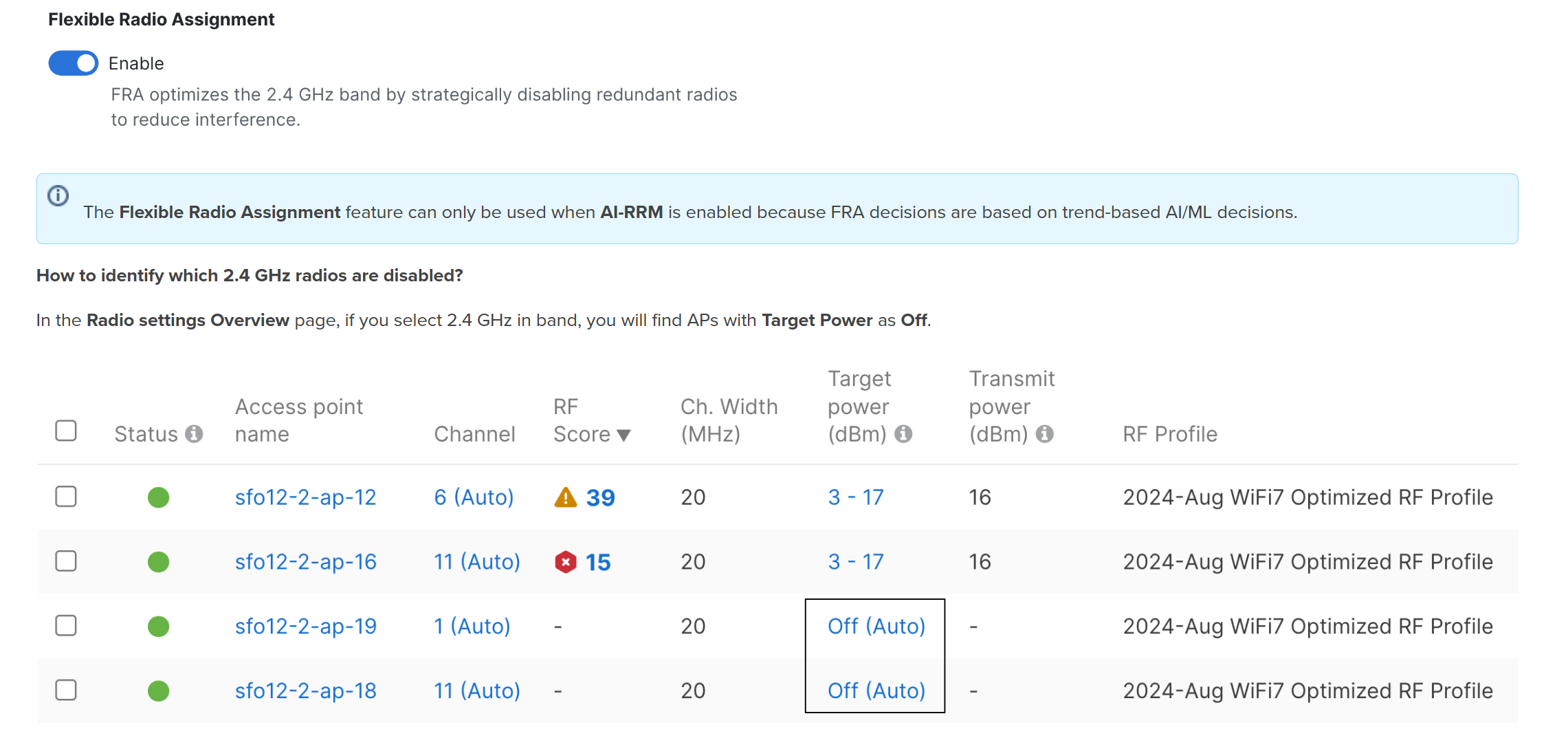The width and height of the screenshot is (1568, 736).
Task: Open the access point sfo12-2-ap-12 details
Action: (305, 497)
